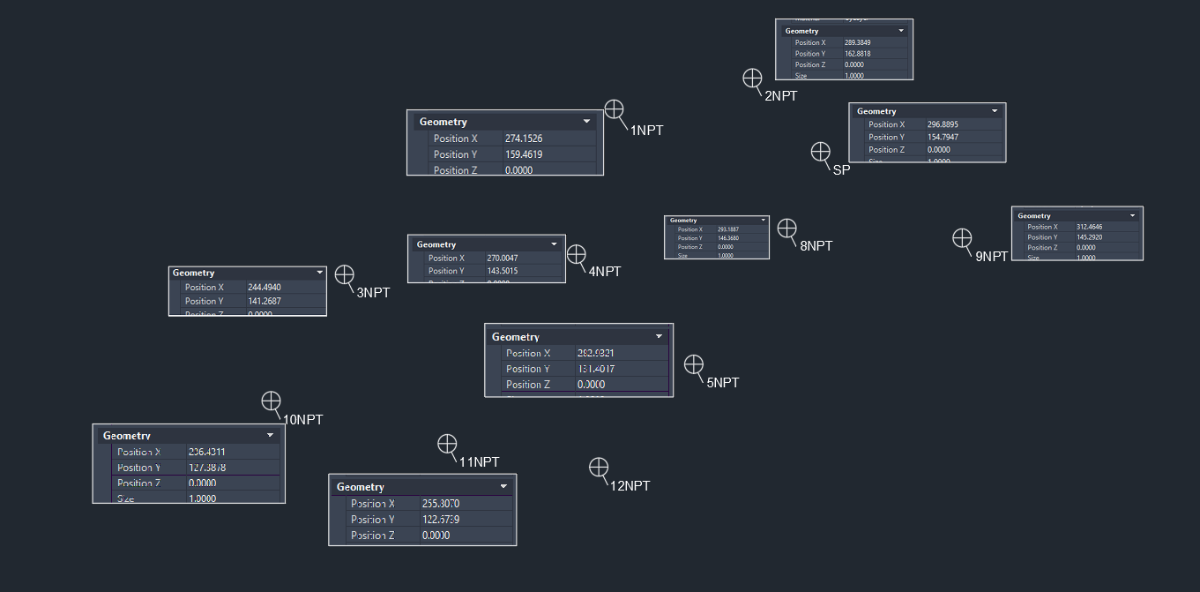Collapse the Geometry section showing X 270.0047
The image size is (1200, 592).
coord(554,244)
